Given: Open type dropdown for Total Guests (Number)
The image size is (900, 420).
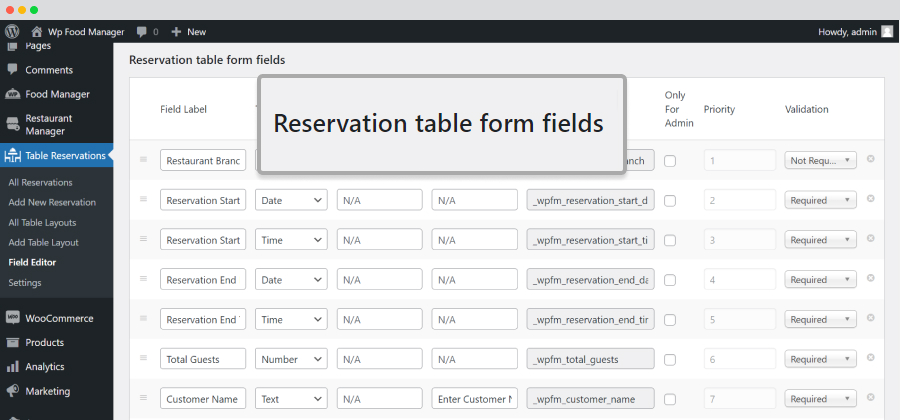Looking at the screenshot, I should point(292,359).
